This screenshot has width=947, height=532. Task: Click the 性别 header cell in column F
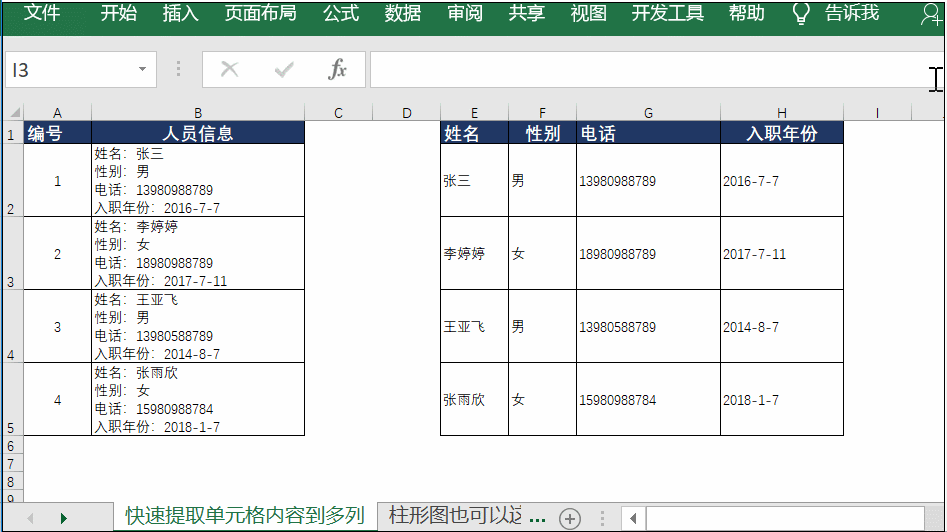click(x=542, y=133)
